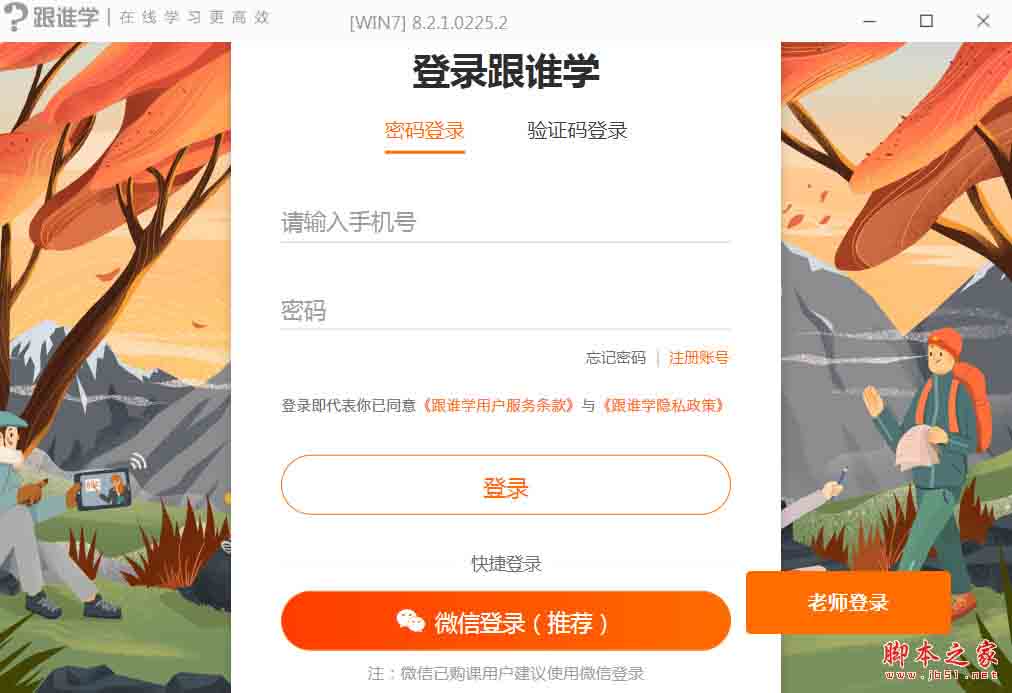The width and height of the screenshot is (1012, 693).
Task: Open the 《跟谁学隐私政策》 link
Action: [x=662, y=405]
